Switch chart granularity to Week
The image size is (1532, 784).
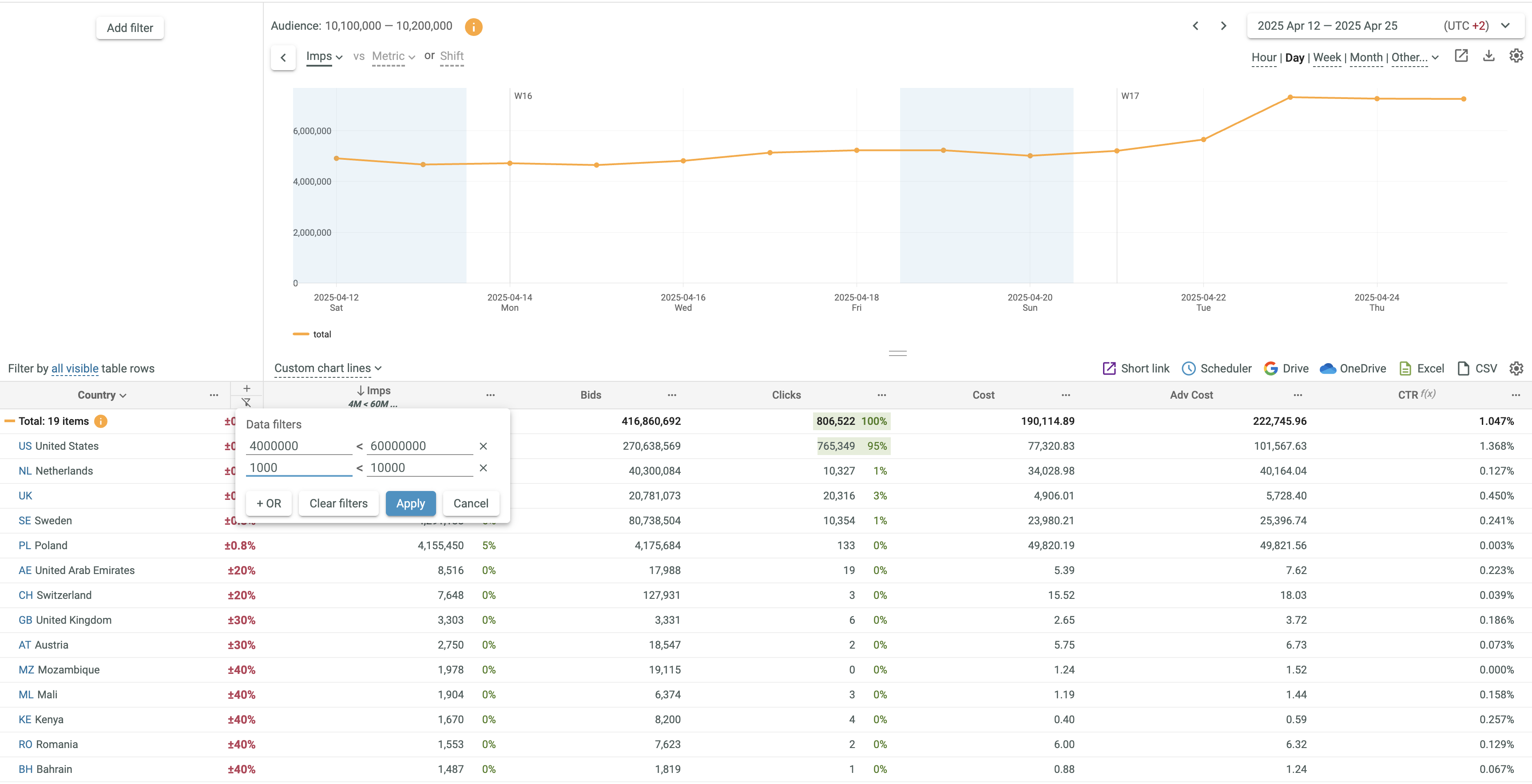pos(1326,58)
